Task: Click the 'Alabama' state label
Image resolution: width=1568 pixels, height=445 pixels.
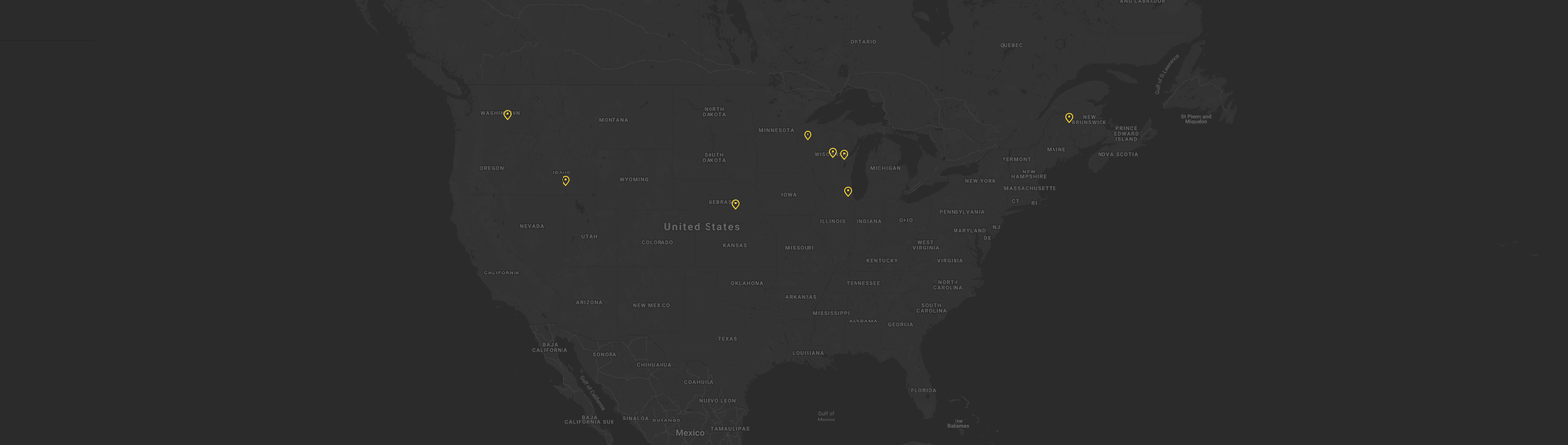Action: 863,321
